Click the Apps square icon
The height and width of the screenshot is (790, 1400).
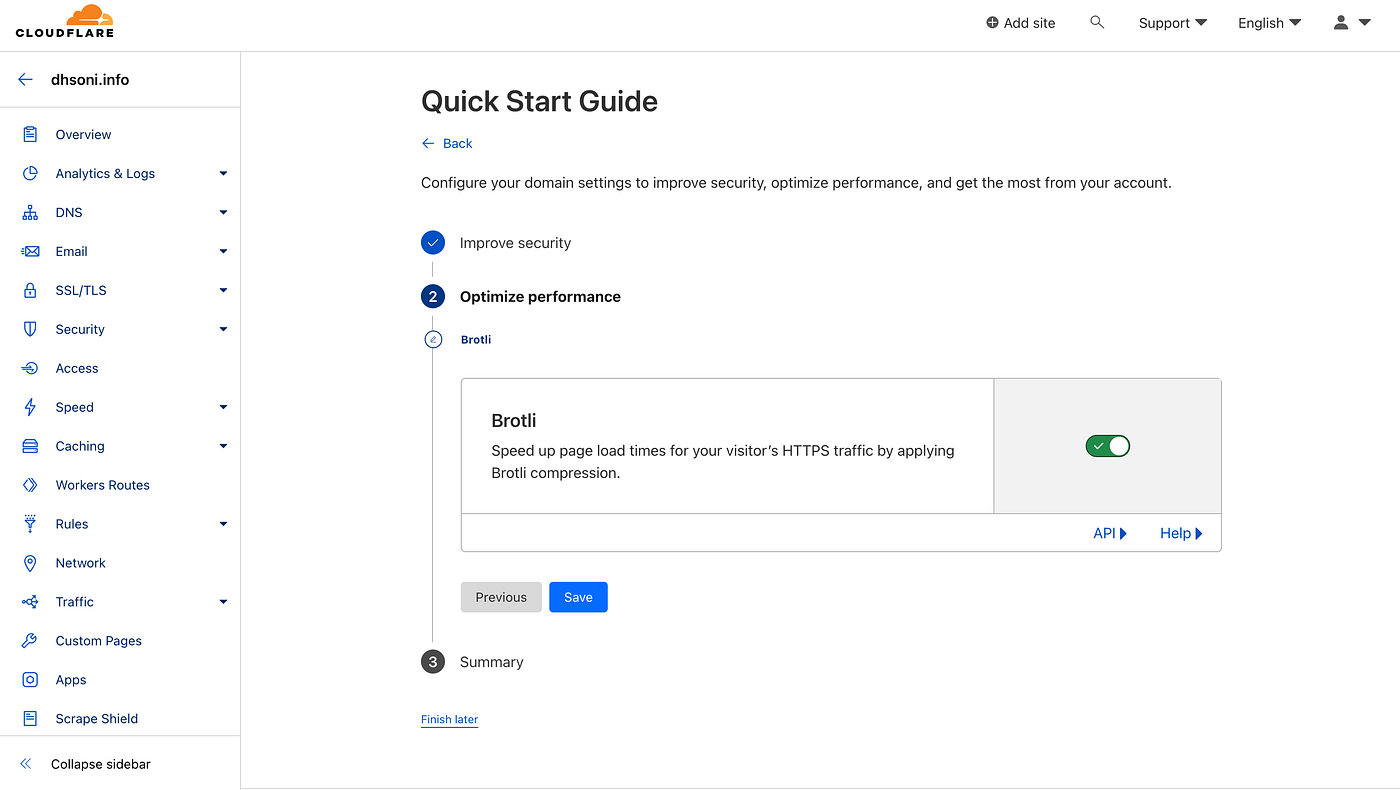30,680
